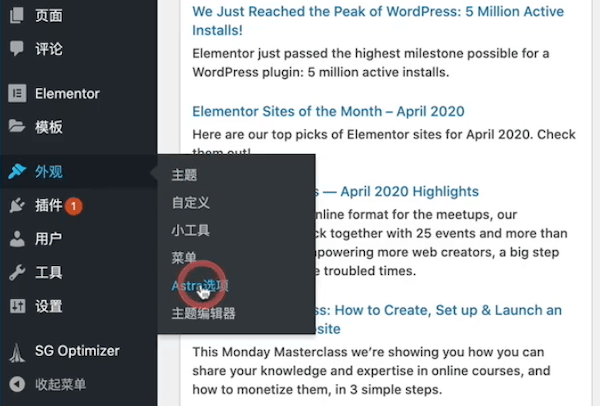This screenshot has height=406, width=600.
Task: Click the Settings (设置) sliders icon
Action: (x=18, y=306)
